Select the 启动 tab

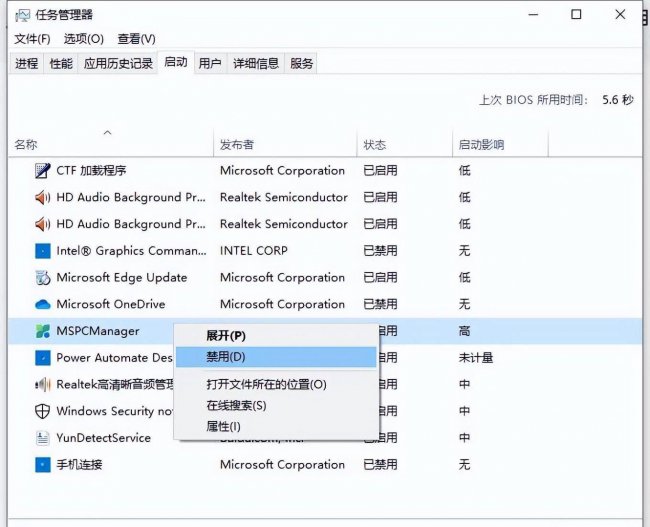176,62
